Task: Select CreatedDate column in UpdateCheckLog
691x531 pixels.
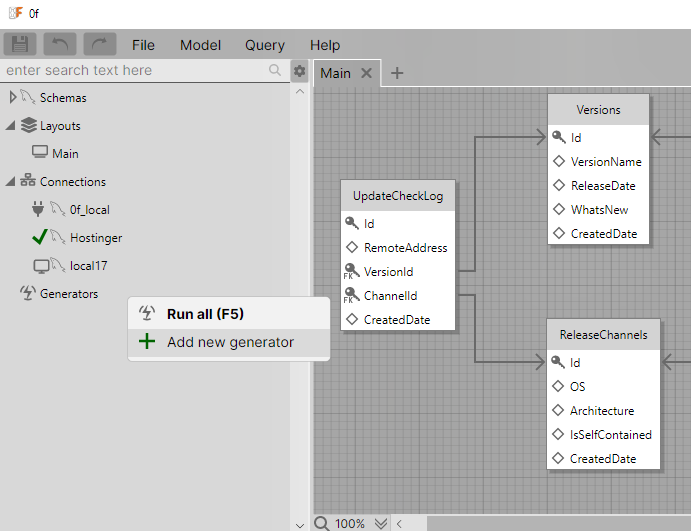Action: [x=398, y=320]
